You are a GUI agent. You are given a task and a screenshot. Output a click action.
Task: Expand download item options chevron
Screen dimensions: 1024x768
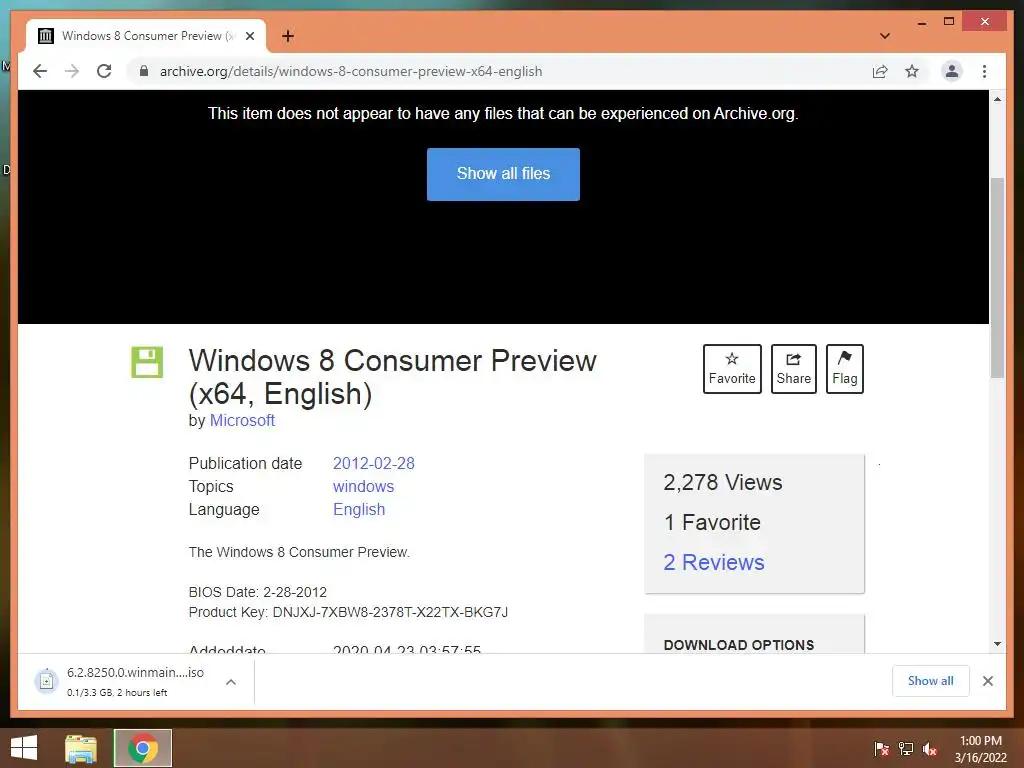[231, 682]
